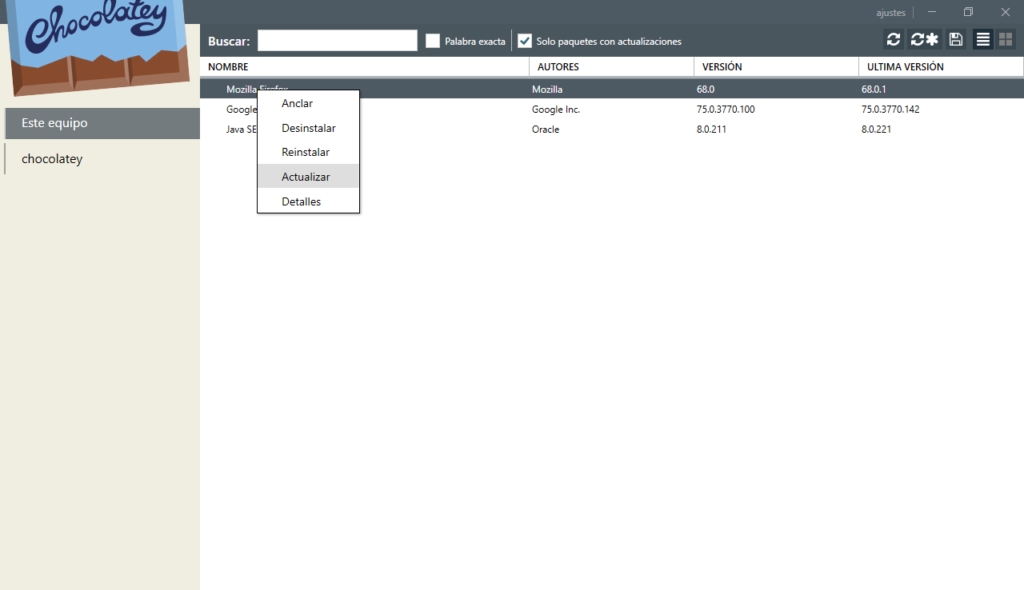Click the Mozilla author cell
This screenshot has height=590, width=1024.
pos(547,89)
